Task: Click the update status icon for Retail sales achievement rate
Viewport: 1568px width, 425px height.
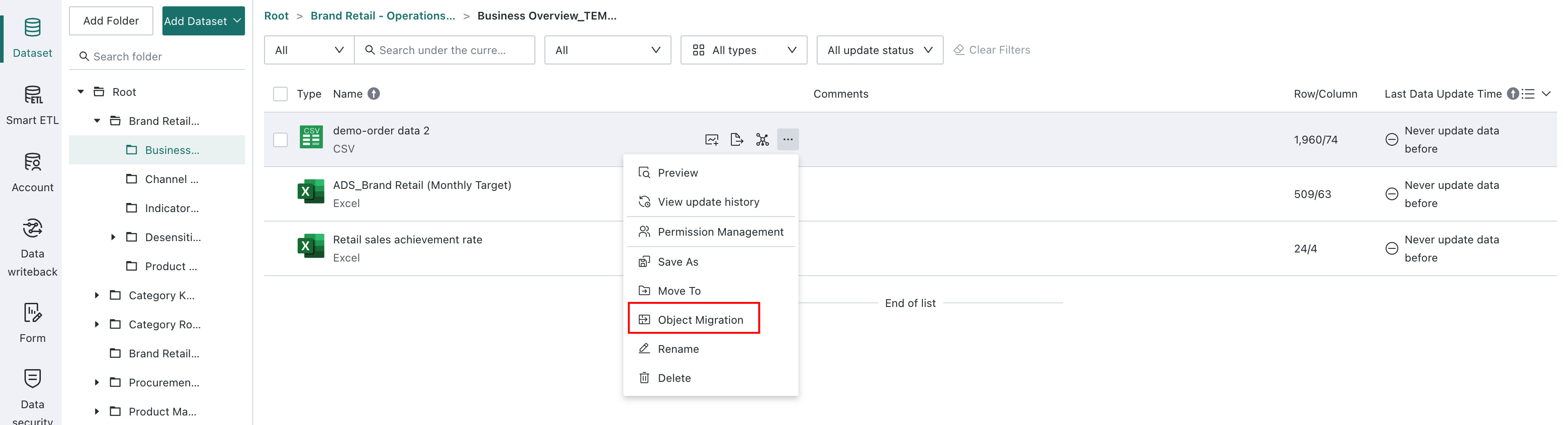Action: point(1392,248)
